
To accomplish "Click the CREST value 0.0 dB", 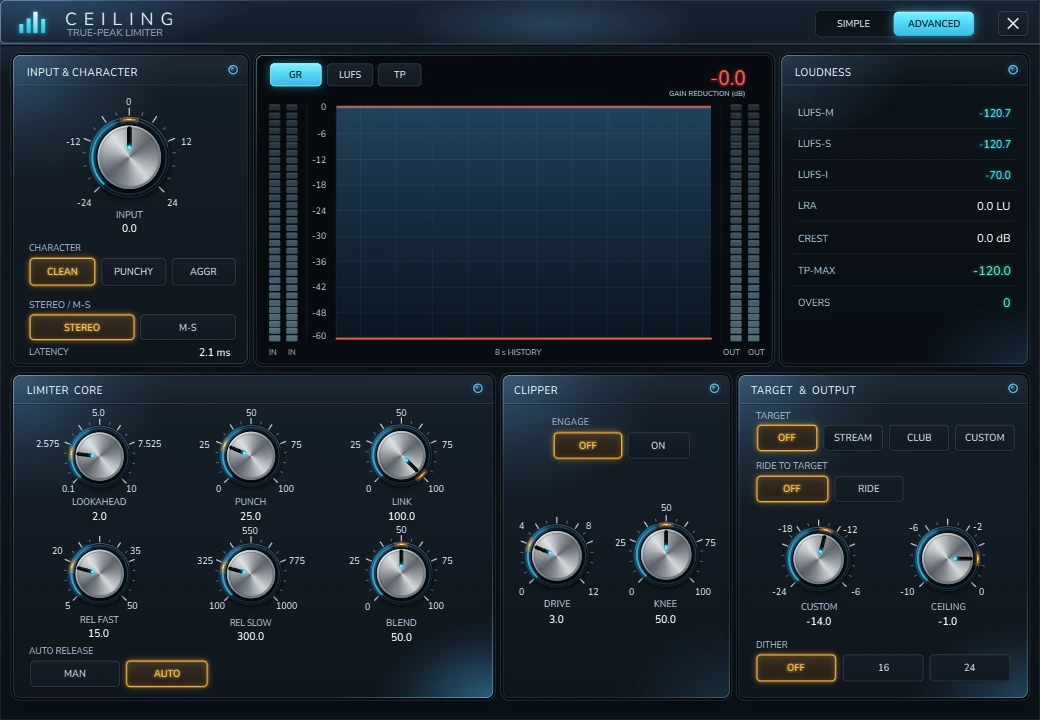I will coord(994,238).
